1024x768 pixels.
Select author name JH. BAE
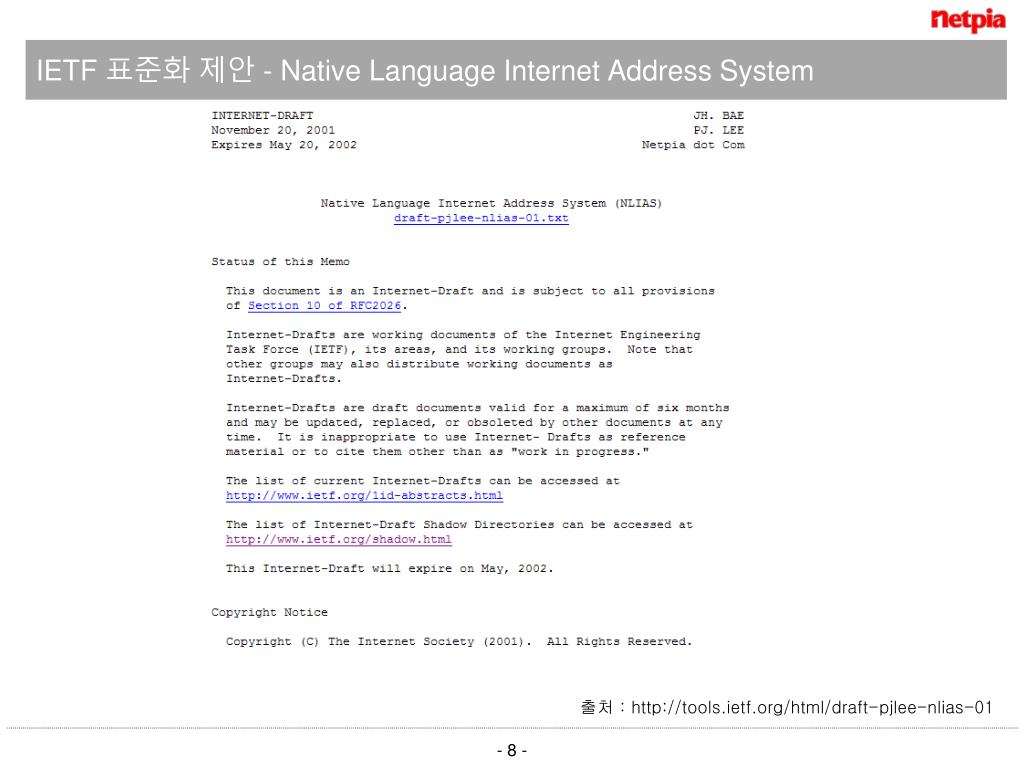click(718, 116)
